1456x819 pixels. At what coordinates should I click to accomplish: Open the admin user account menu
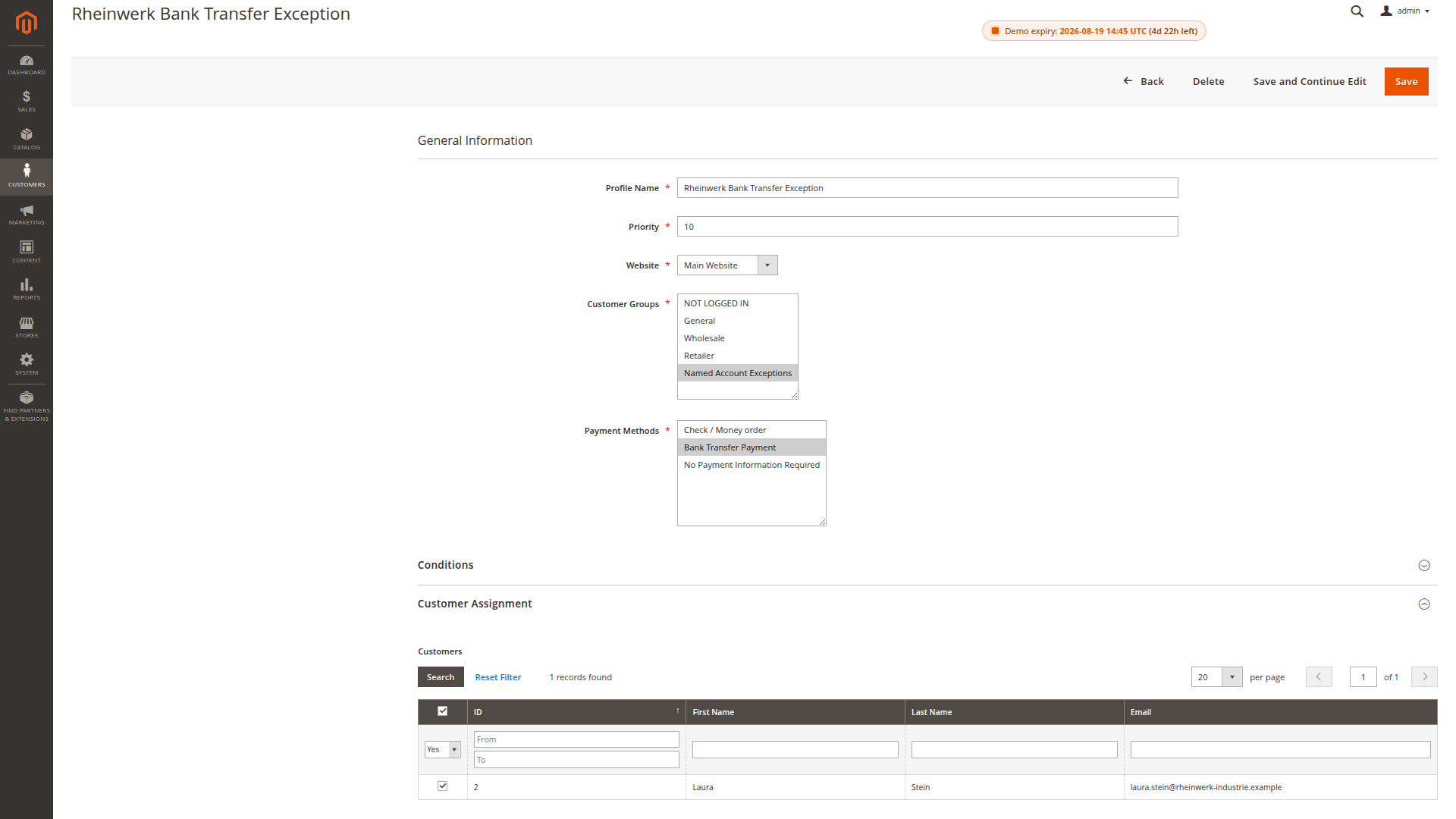pos(1405,11)
